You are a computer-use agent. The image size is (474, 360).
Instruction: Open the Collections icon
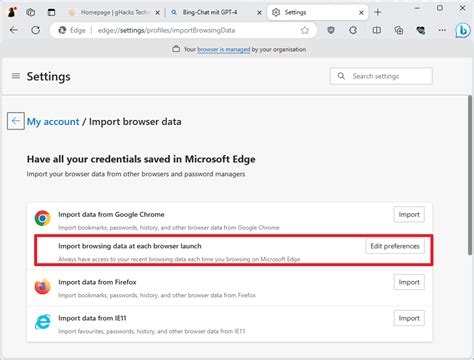click(x=399, y=31)
